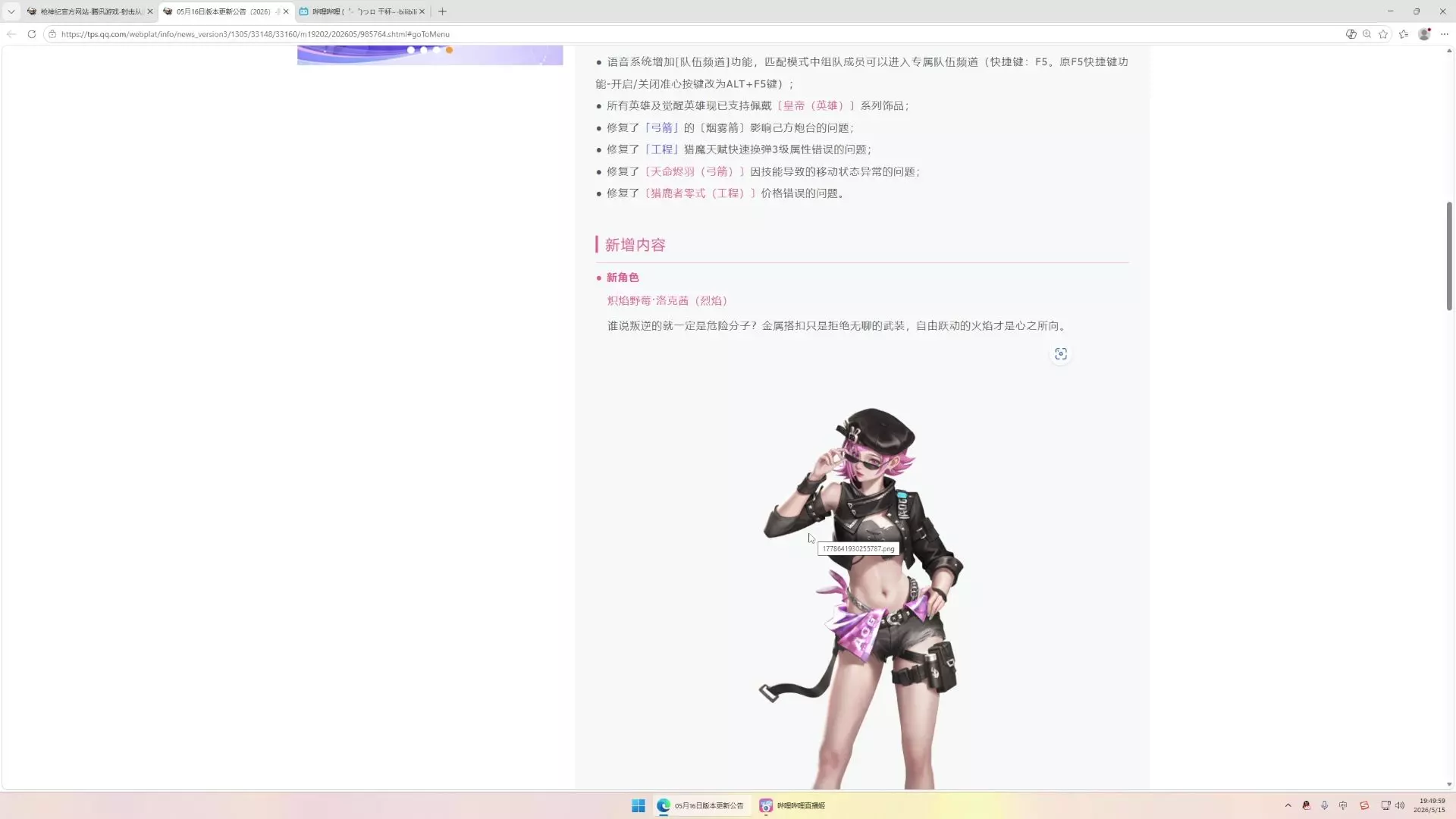The width and height of the screenshot is (1456, 819).
Task: Open the Sogou input method tray icon
Action: click(x=1364, y=805)
